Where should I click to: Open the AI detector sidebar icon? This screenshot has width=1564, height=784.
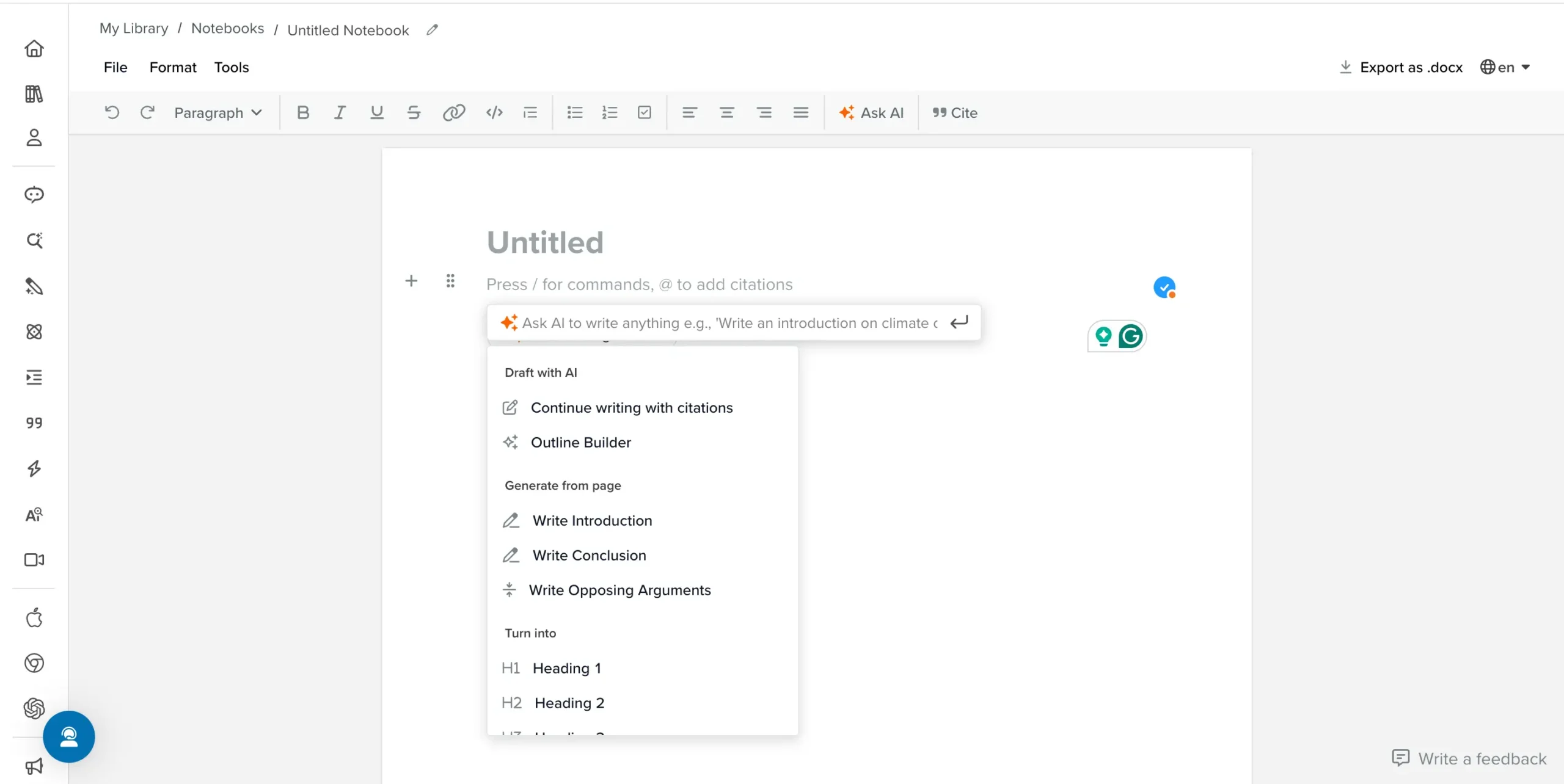pyautogui.click(x=34, y=515)
